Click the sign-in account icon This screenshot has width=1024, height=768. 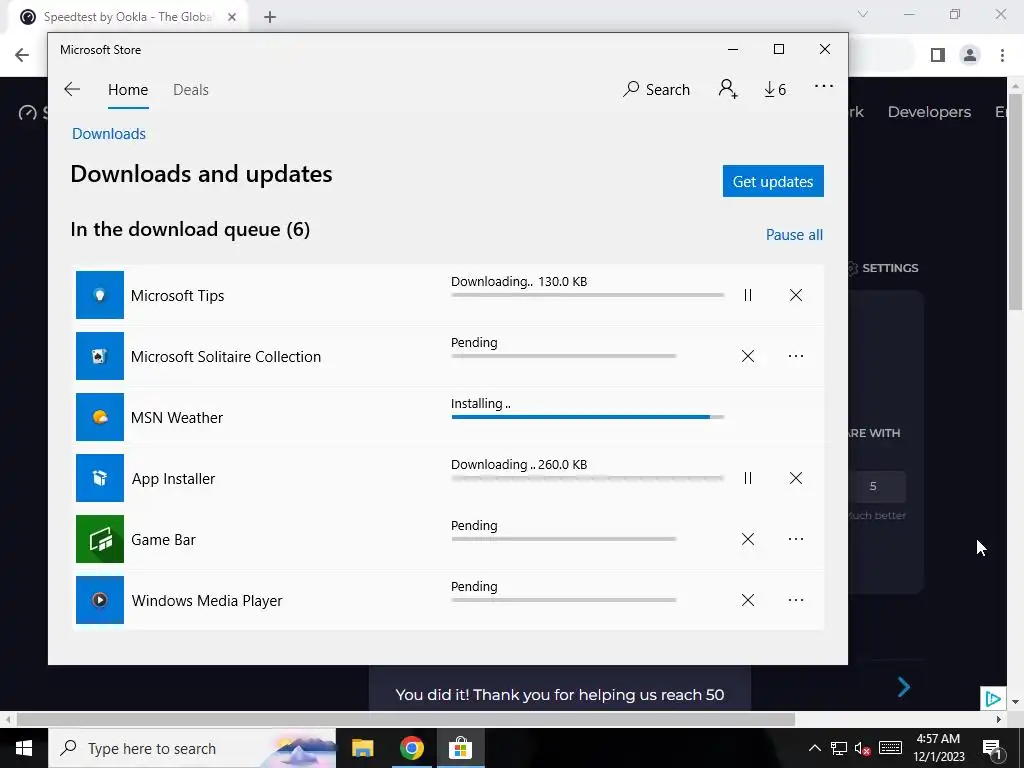(728, 89)
